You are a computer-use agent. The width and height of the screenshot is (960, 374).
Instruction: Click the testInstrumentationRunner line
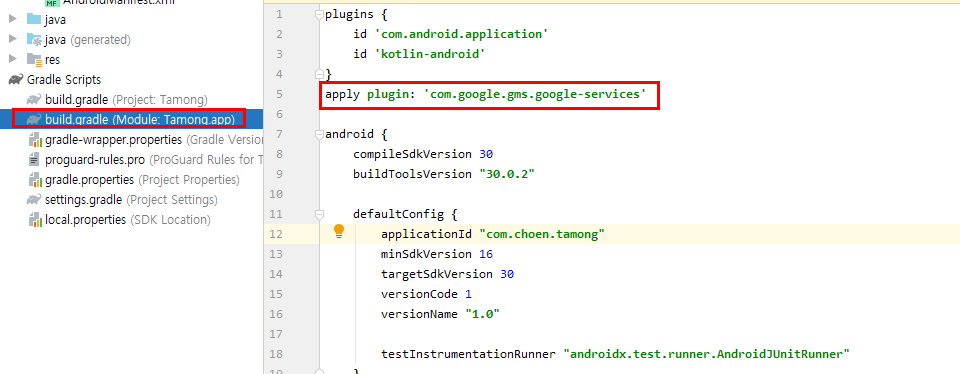(615, 354)
